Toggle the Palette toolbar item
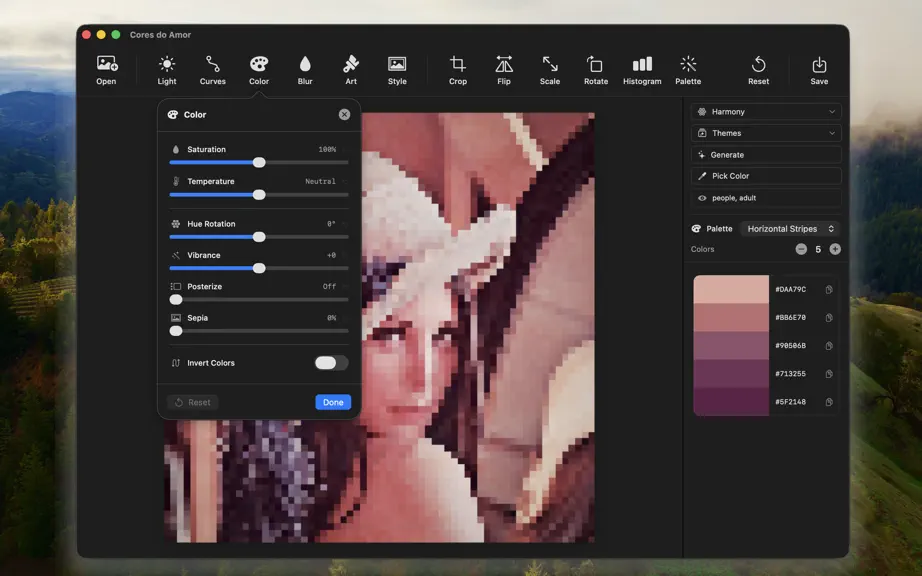 point(688,70)
